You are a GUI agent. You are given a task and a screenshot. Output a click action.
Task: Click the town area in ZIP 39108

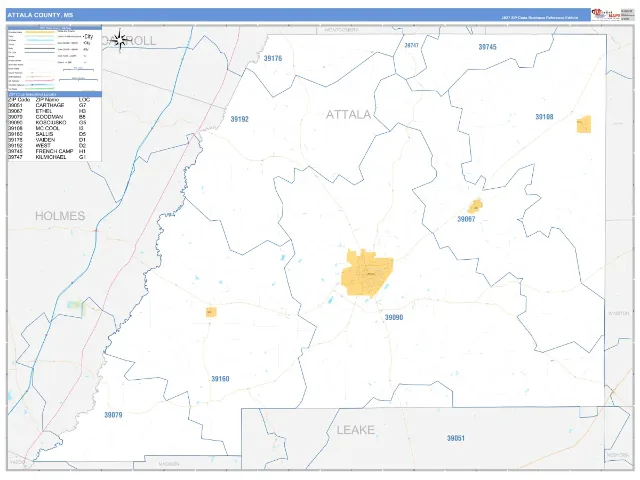point(584,124)
